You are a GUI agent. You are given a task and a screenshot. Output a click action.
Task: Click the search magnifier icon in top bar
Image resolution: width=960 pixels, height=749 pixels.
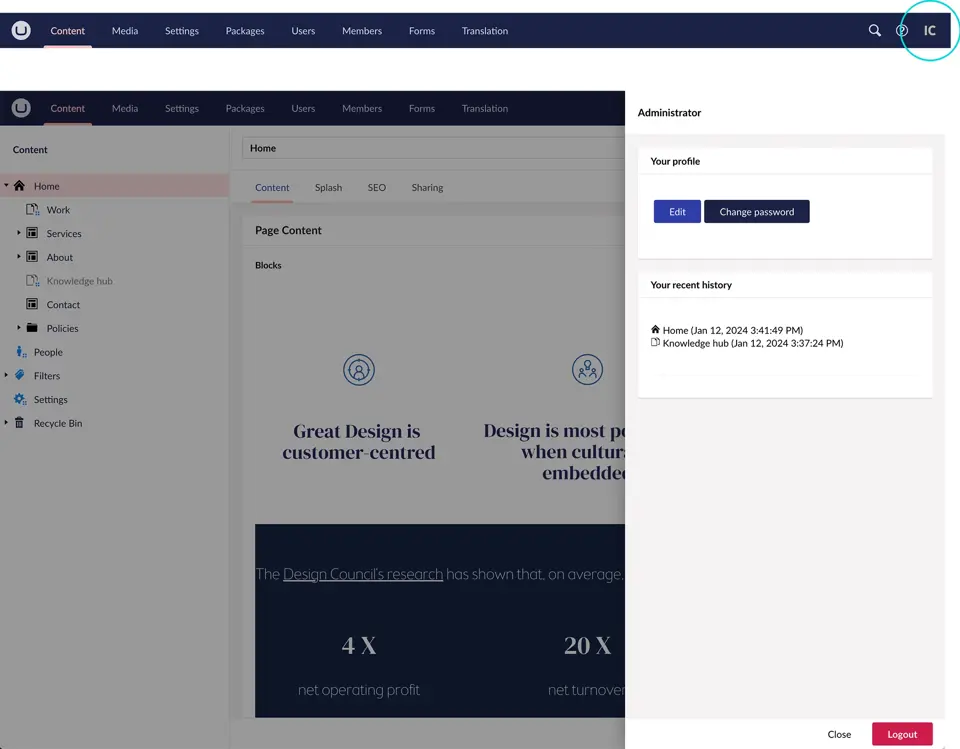pyautogui.click(x=874, y=31)
